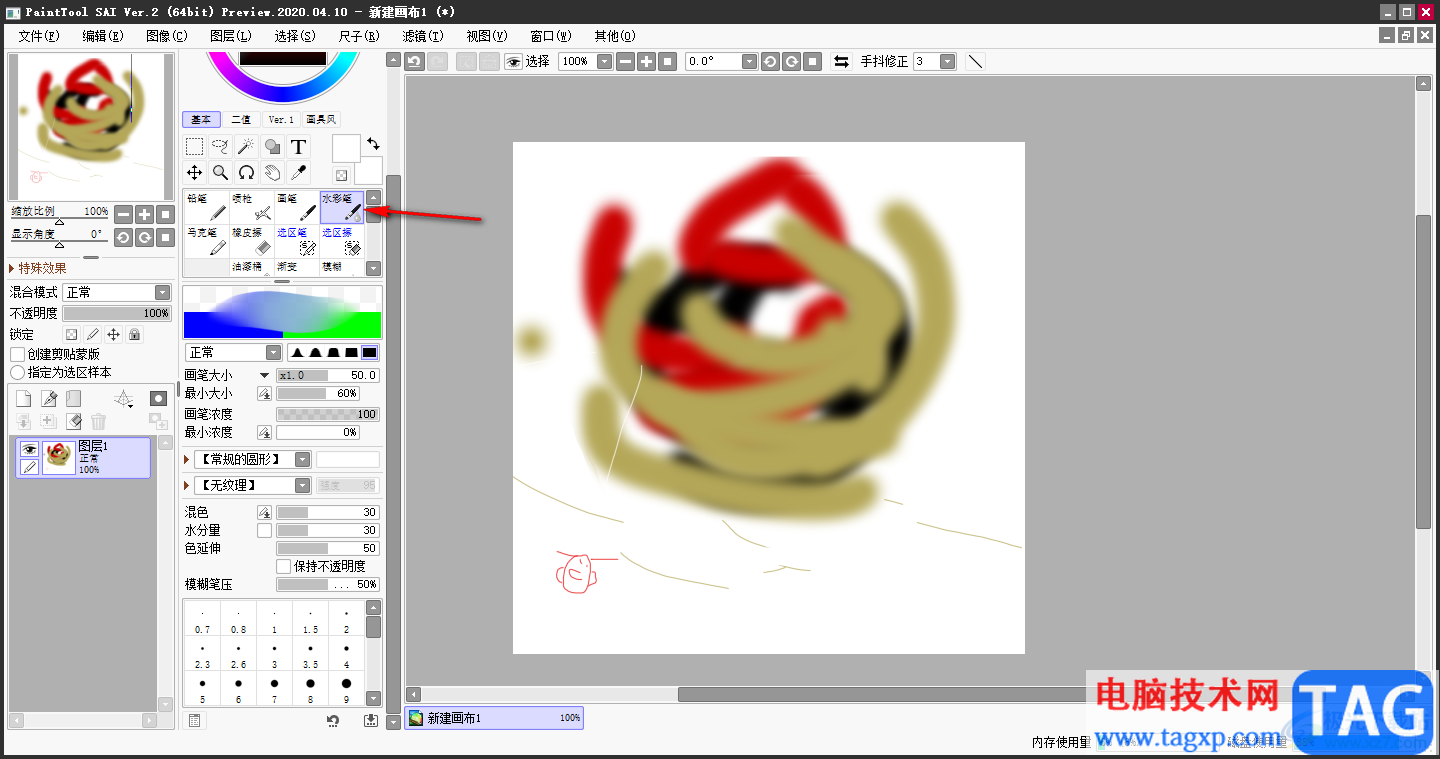Select the shape tool
Screen dimensions: 1440x759
(272, 147)
